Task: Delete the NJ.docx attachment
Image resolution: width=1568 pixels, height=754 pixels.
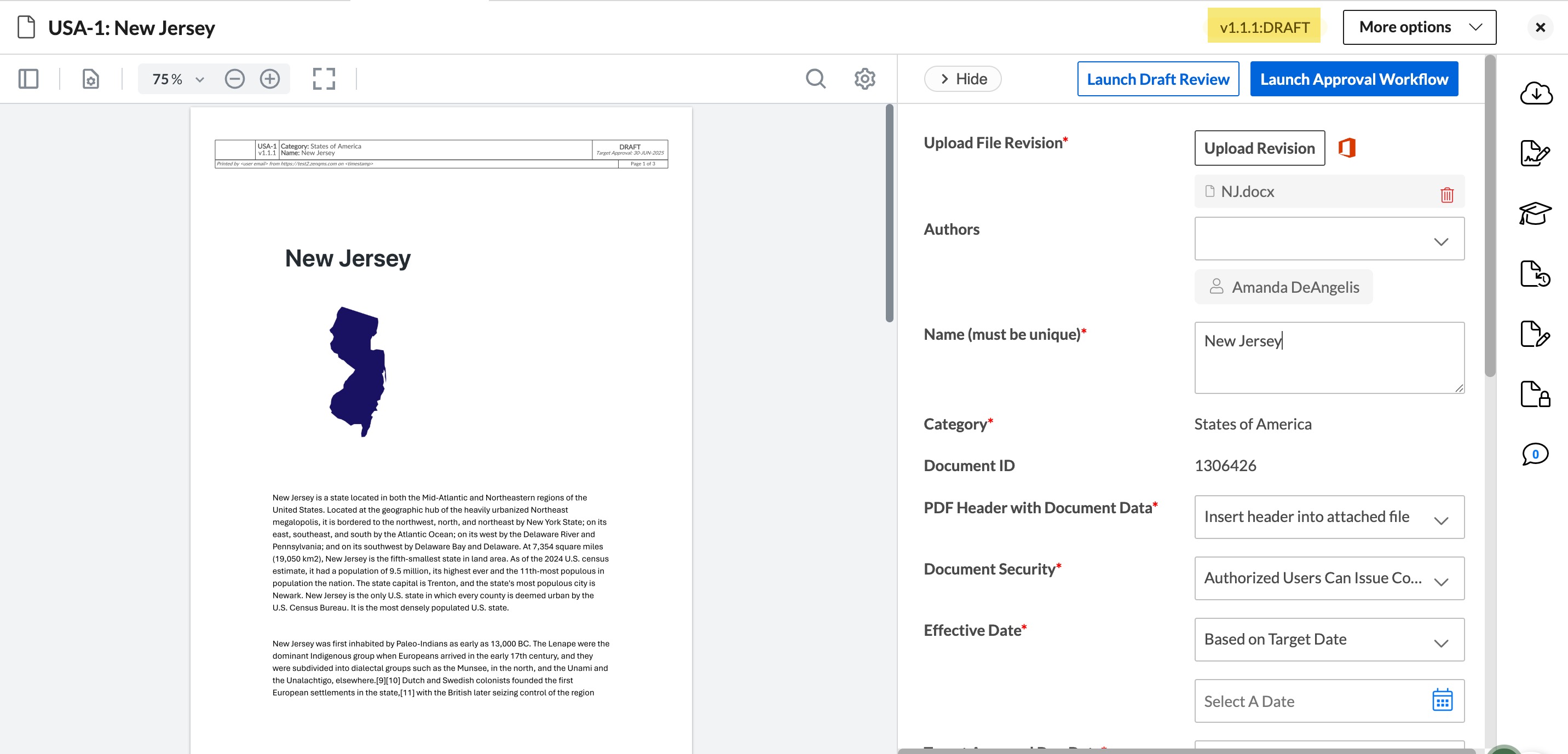Action: 1447,195
